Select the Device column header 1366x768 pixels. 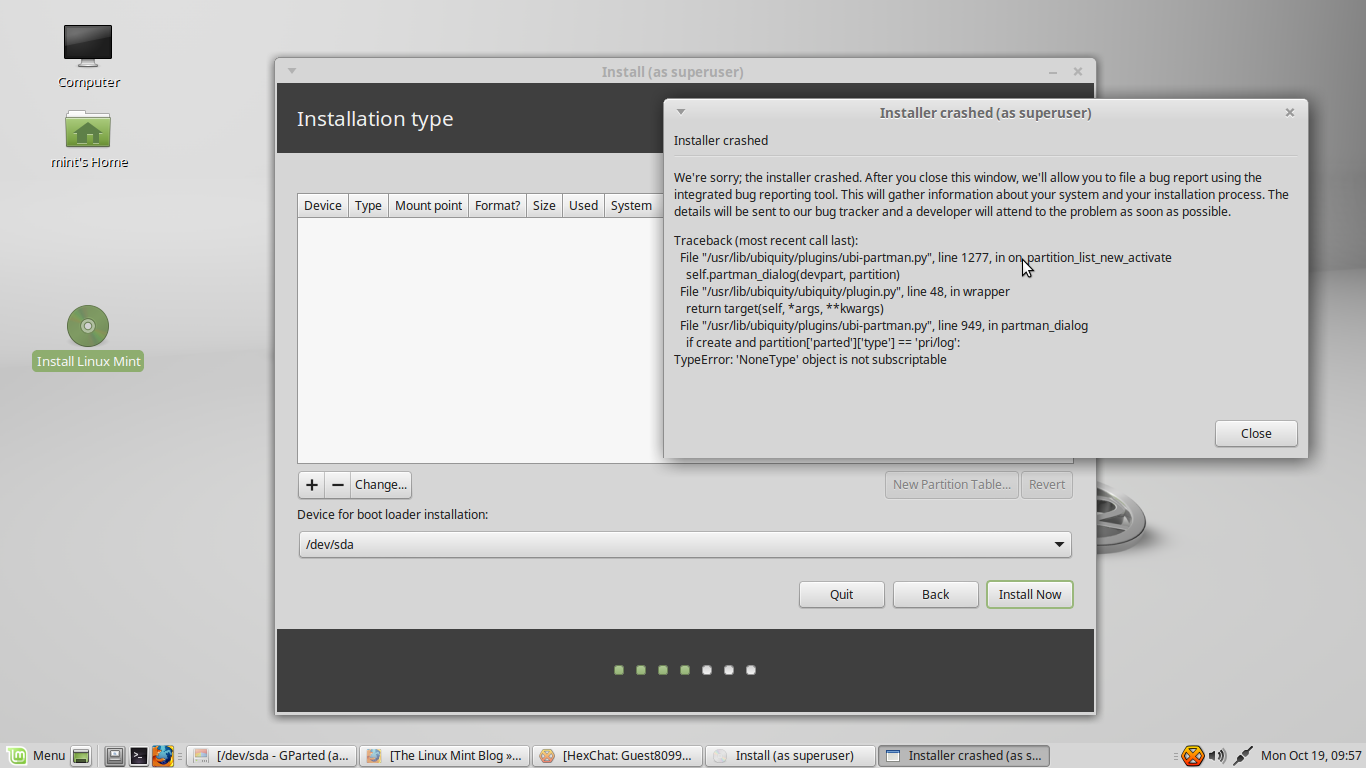pos(322,205)
